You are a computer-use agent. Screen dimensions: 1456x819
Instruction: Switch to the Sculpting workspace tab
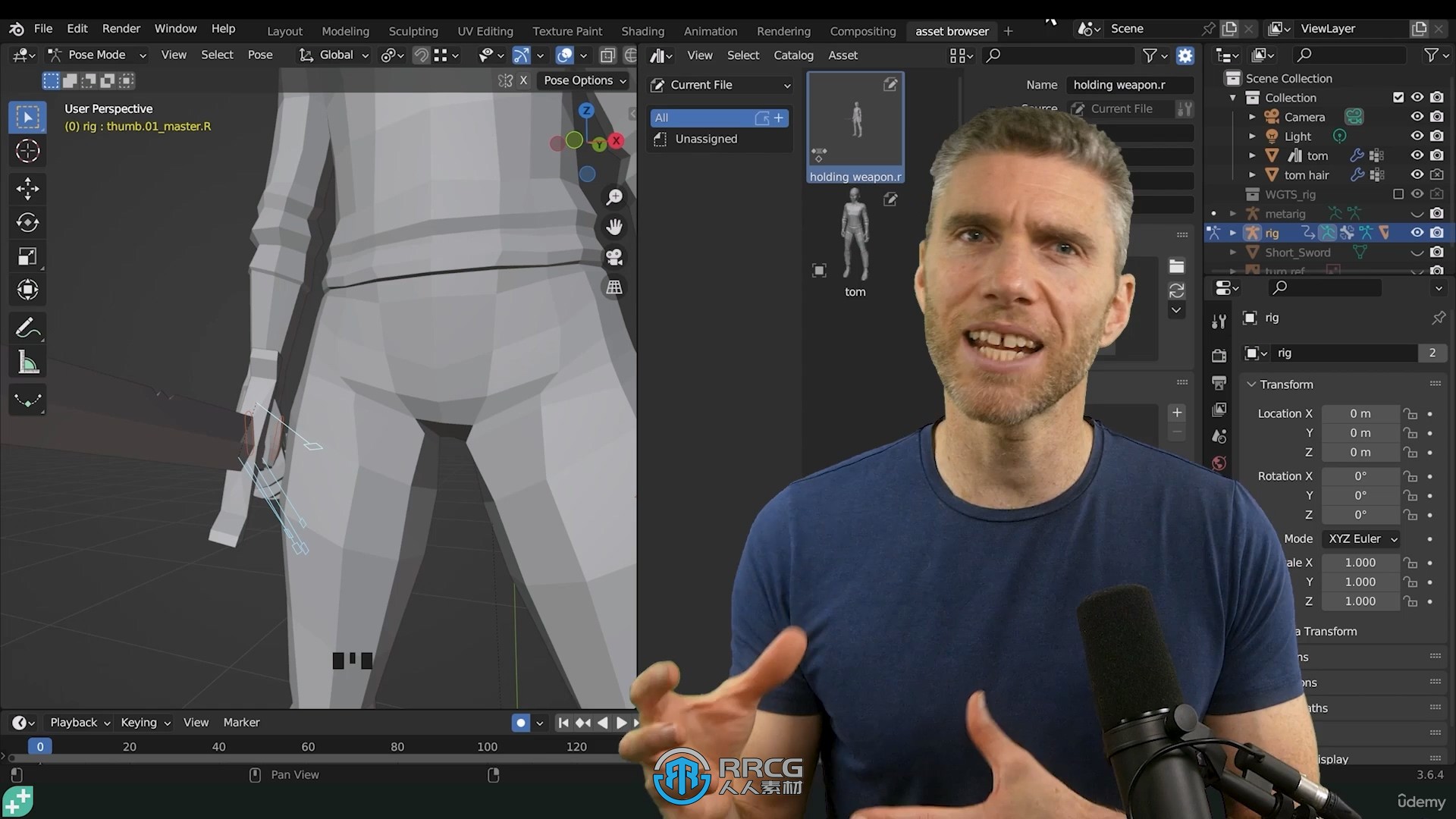pyautogui.click(x=413, y=31)
